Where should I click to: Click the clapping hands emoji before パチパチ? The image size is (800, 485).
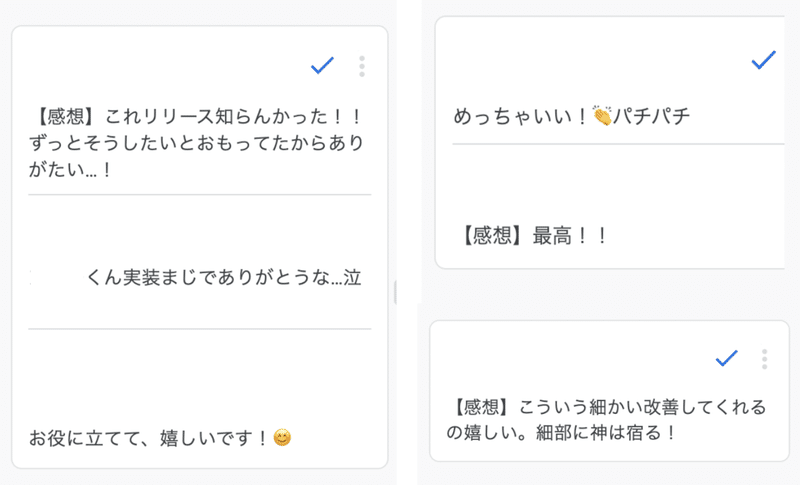[x=602, y=116]
